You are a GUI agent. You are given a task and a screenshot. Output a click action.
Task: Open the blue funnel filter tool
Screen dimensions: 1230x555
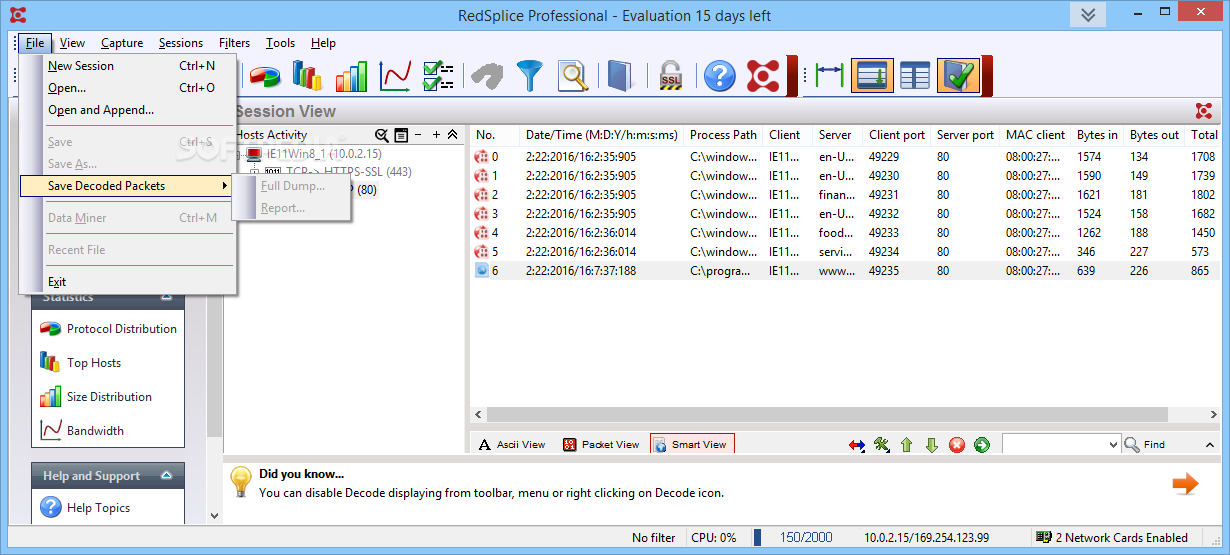click(529, 76)
